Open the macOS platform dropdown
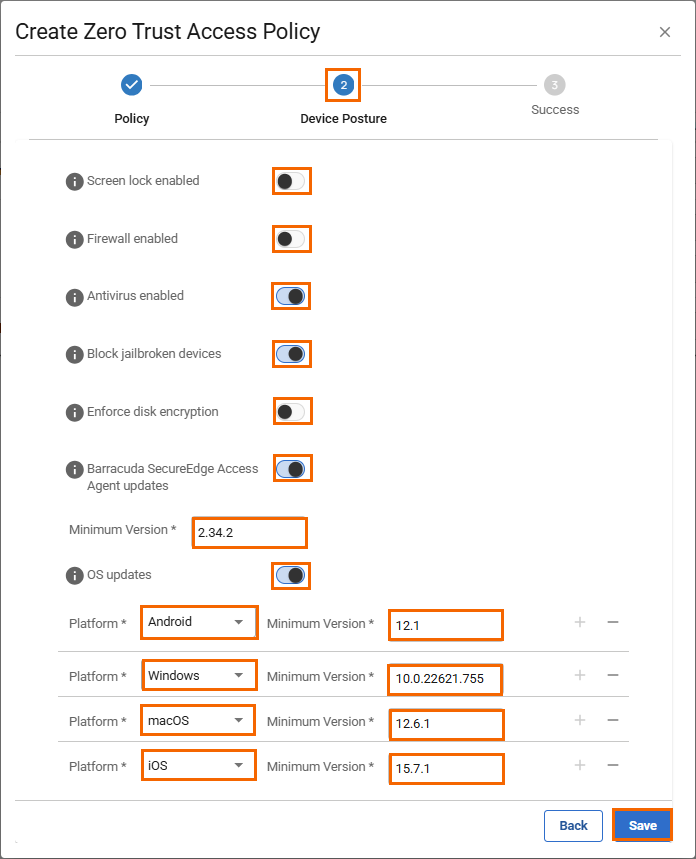Viewport: 696px width, 859px height. coord(198,720)
